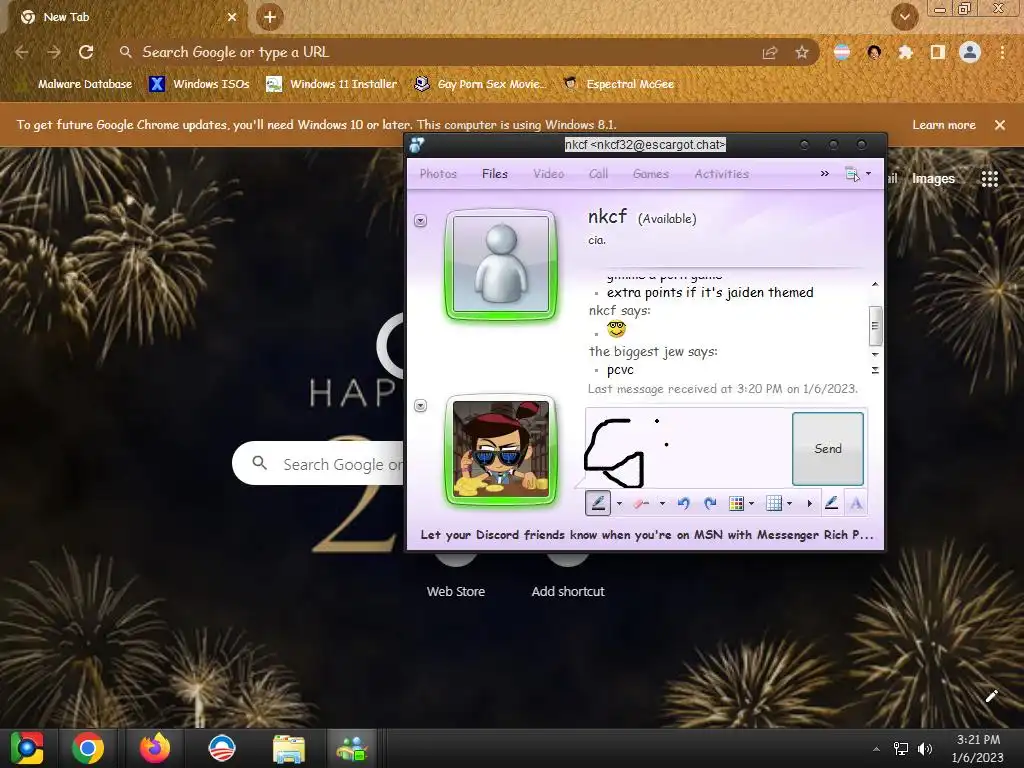Image resolution: width=1024 pixels, height=768 pixels.
Task: Open Firefox from the taskbar
Action: tap(155, 748)
